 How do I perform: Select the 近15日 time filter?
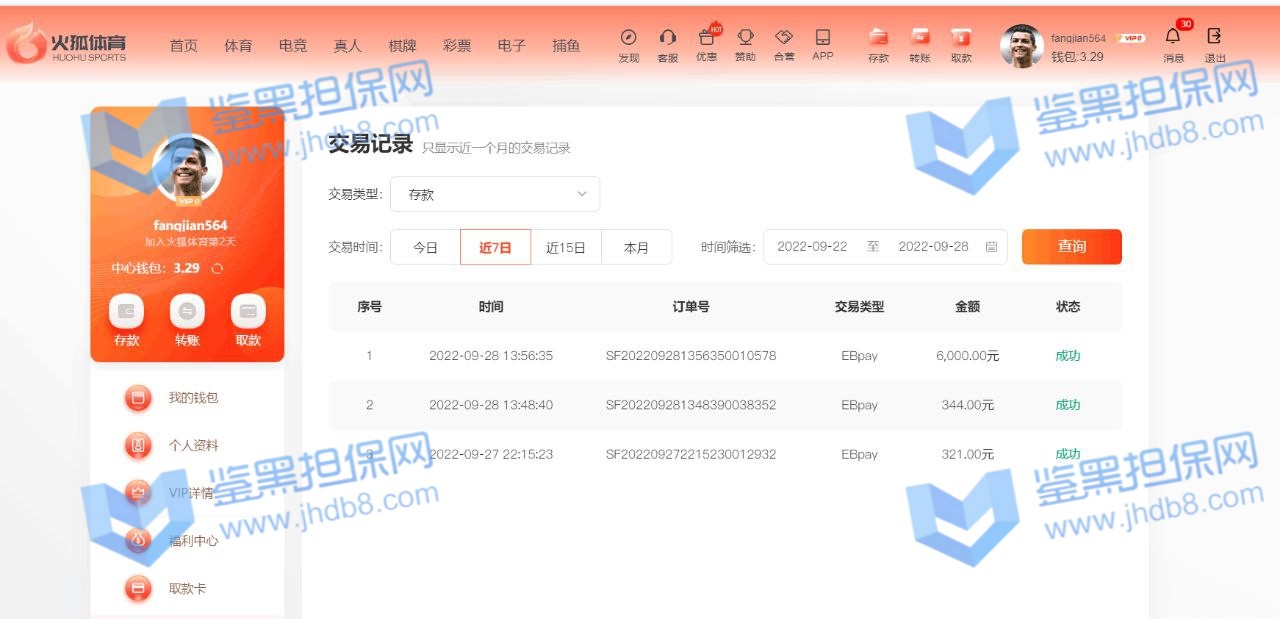[x=565, y=248]
